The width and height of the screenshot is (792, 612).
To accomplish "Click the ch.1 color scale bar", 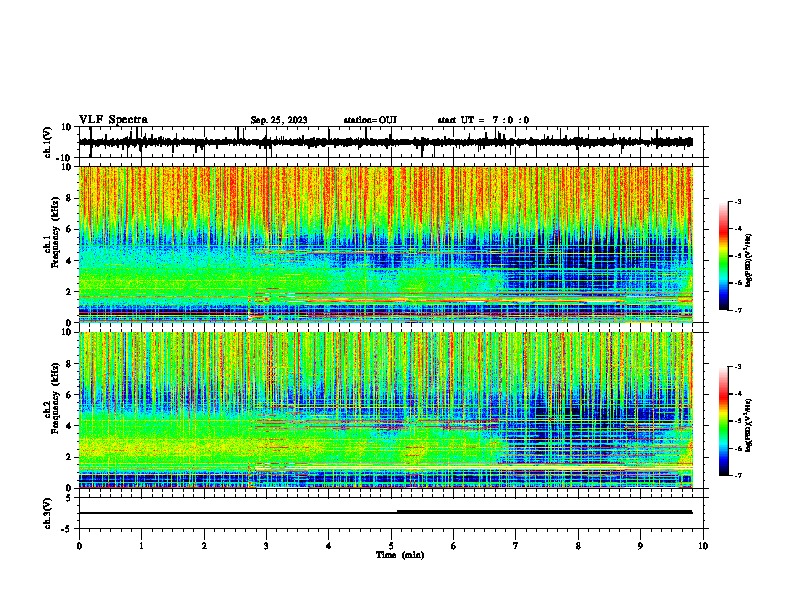I will click(x=723, y=256).
